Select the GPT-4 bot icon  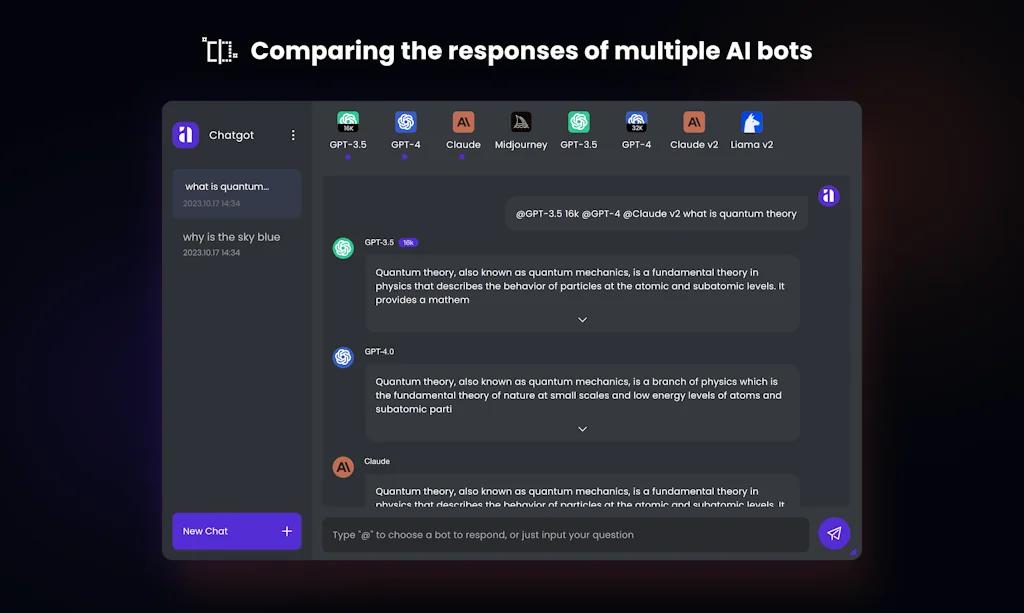click(405, 122)
